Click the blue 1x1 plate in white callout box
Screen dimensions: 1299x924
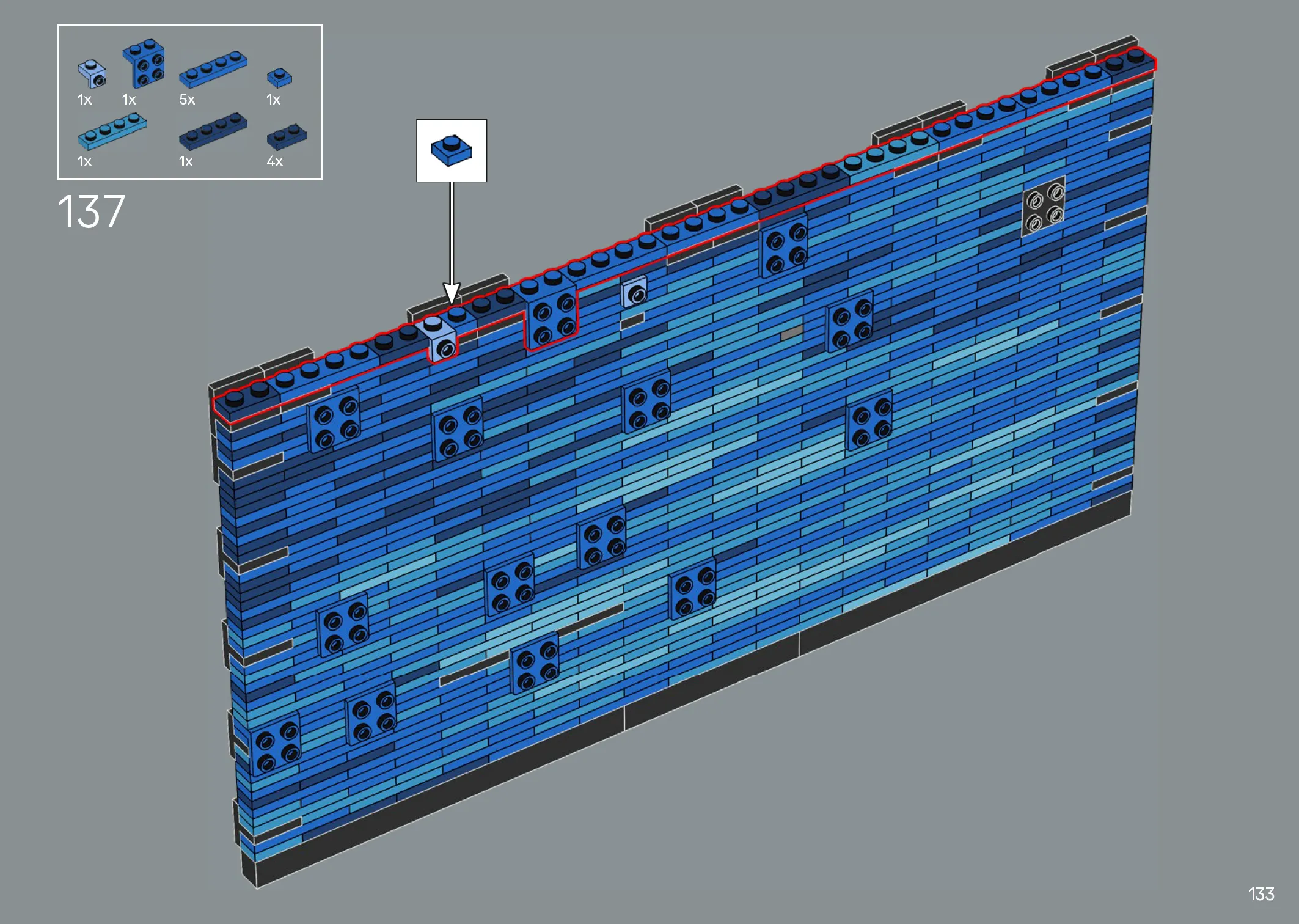pyautogui.click(x=452, y=150)
